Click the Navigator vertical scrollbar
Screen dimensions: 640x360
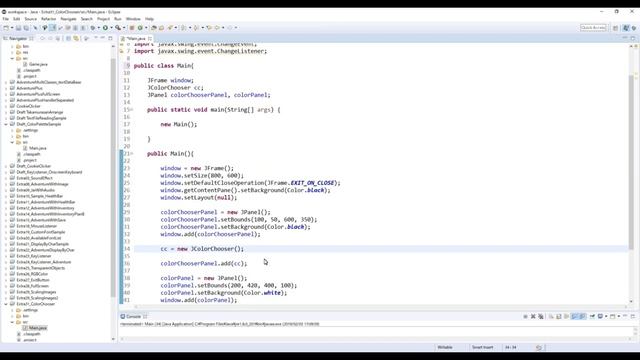[x=113, y=178]
